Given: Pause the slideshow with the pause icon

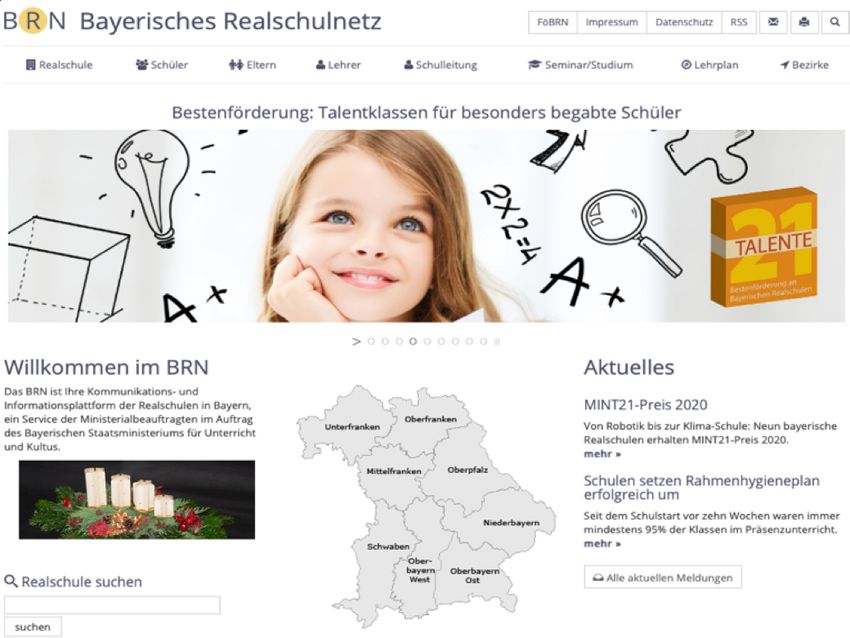Looking at the screenshot, I should [497, 341].
